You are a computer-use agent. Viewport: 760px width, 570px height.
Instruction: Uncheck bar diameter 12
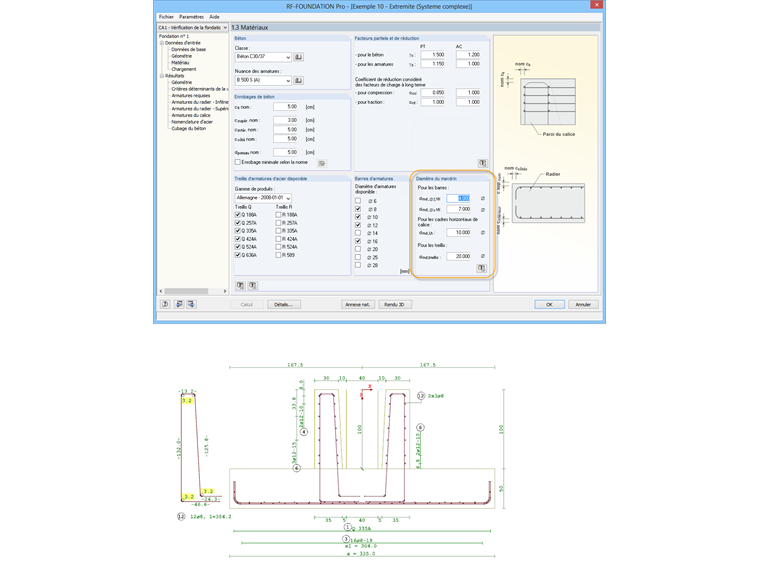coord(358,225)
